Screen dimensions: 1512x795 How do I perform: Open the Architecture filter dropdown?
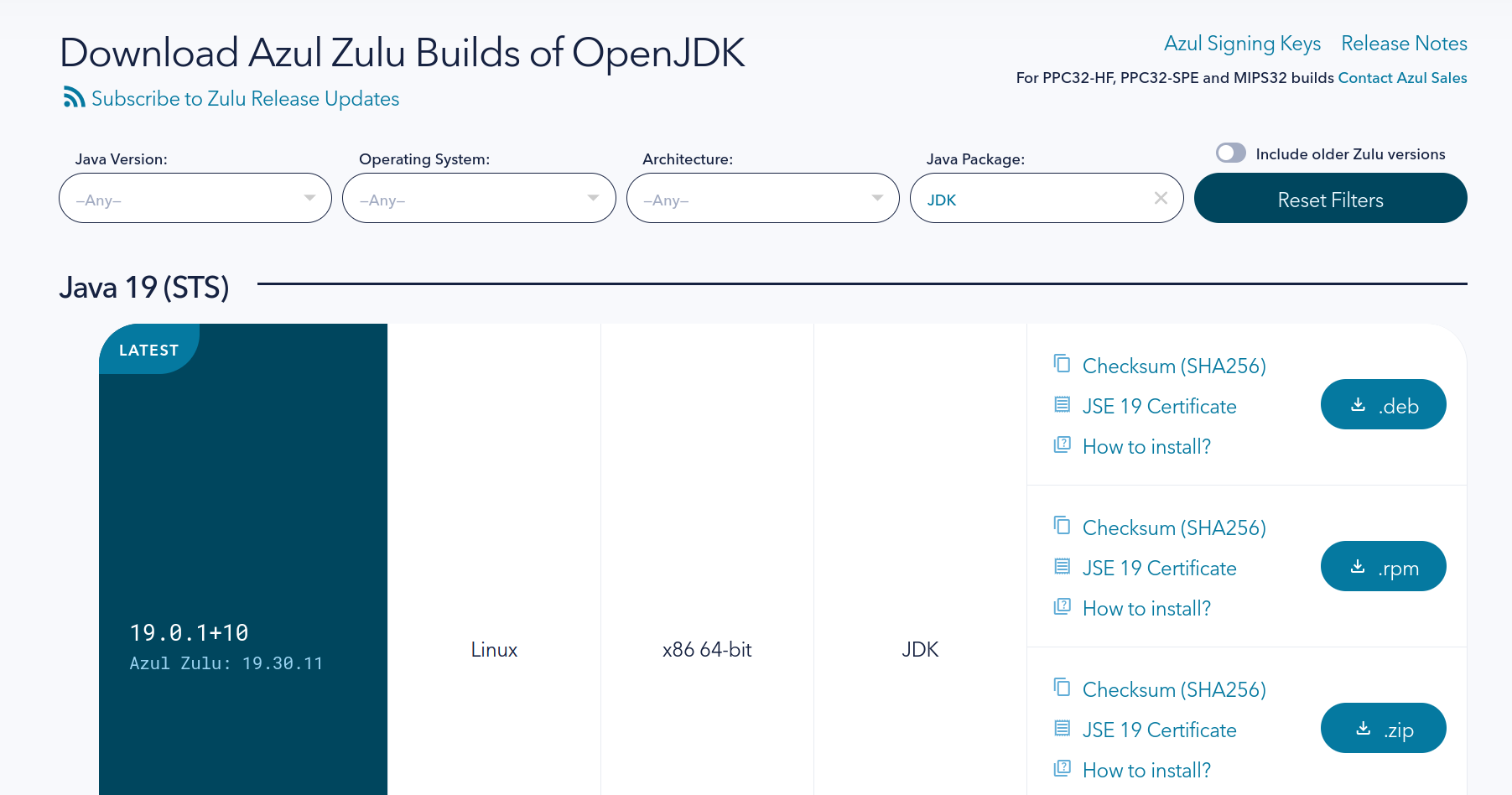(x=762, y=199)
